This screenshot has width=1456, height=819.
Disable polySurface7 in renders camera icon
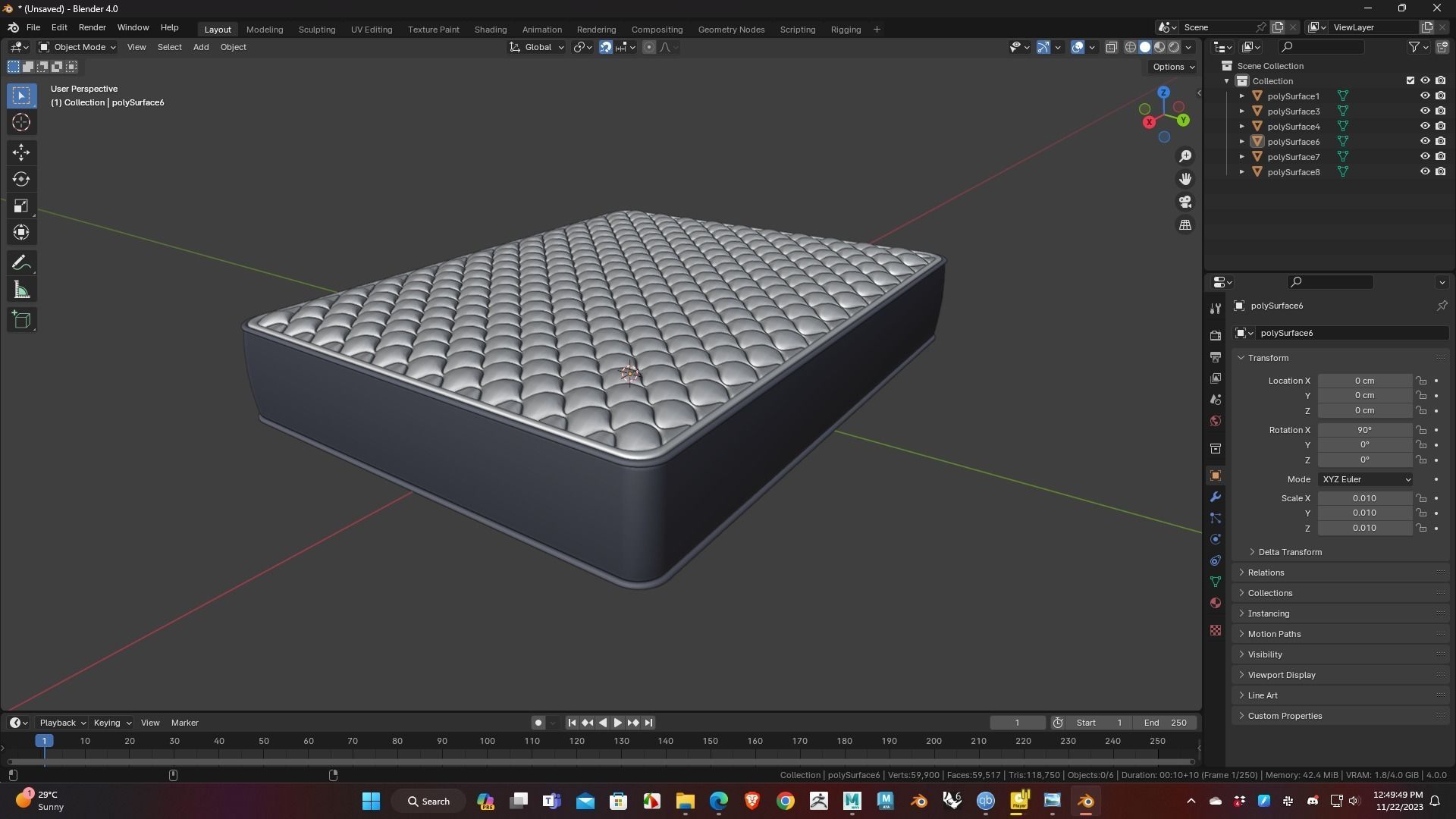(1440, 157)
